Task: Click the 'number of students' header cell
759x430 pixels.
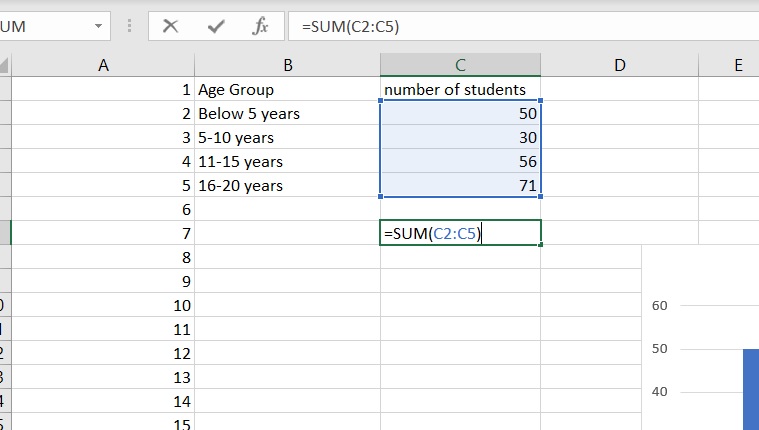Action: click(x=460, y=89)
